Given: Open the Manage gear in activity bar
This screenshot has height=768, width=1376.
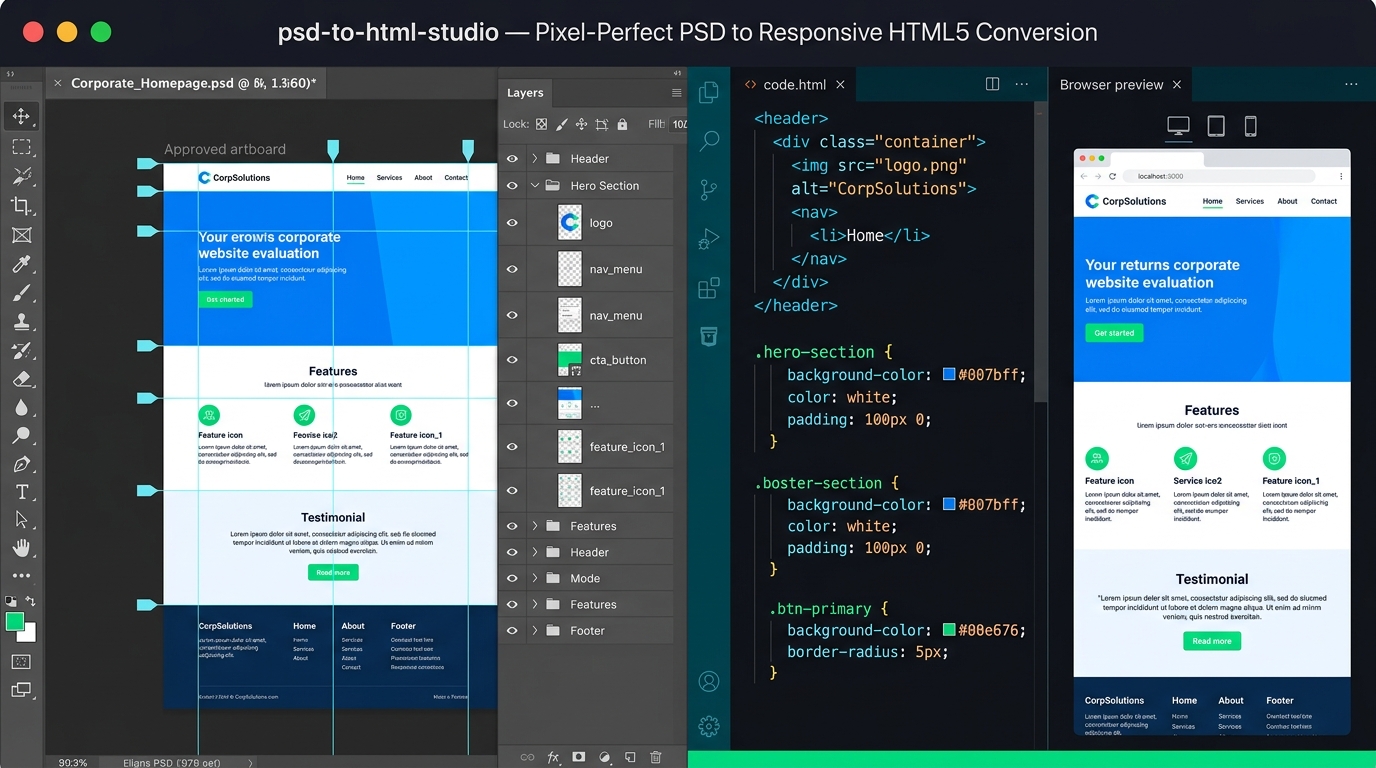Looking at the screenshot, I should click(709, 726).
